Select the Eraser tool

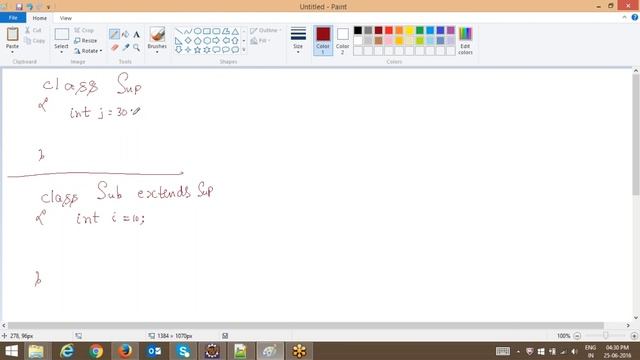point(114,47)
